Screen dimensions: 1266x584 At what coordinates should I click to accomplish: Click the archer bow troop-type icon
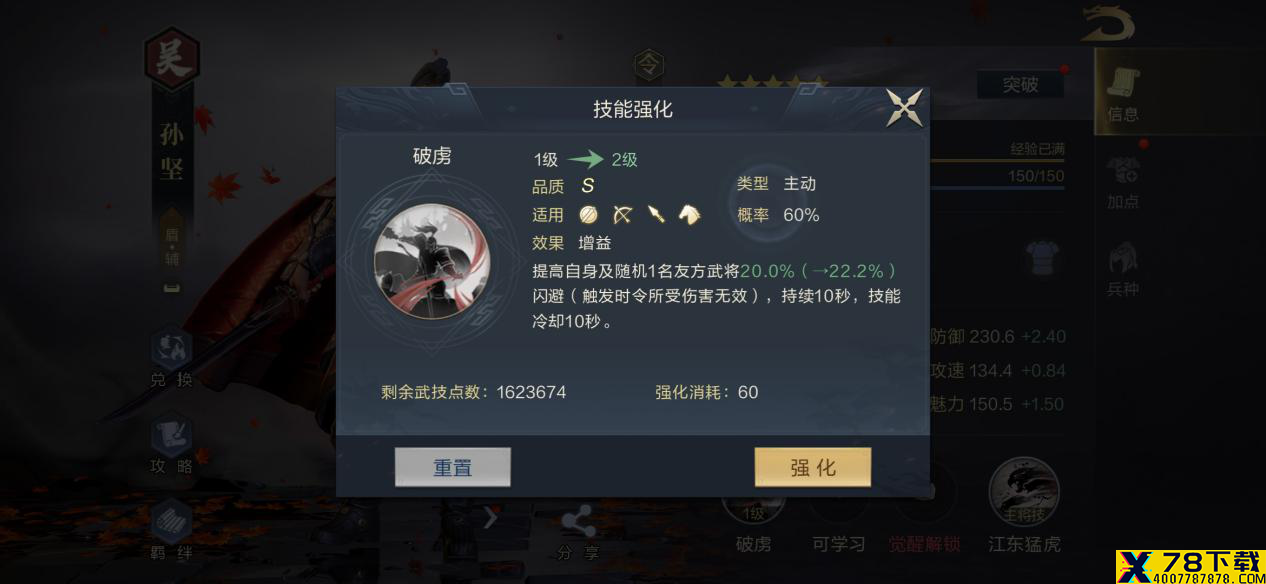click(x=622, y=214)
